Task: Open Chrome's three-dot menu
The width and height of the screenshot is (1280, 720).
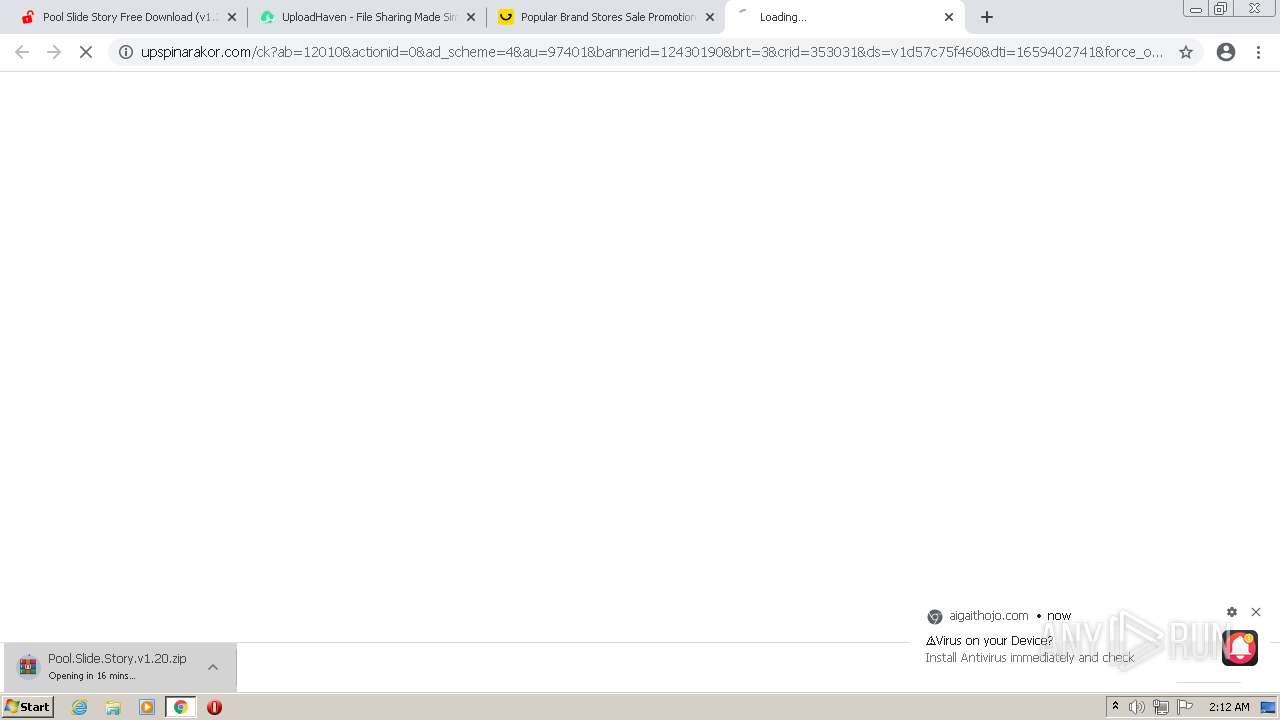Action: pos(1259,52)
